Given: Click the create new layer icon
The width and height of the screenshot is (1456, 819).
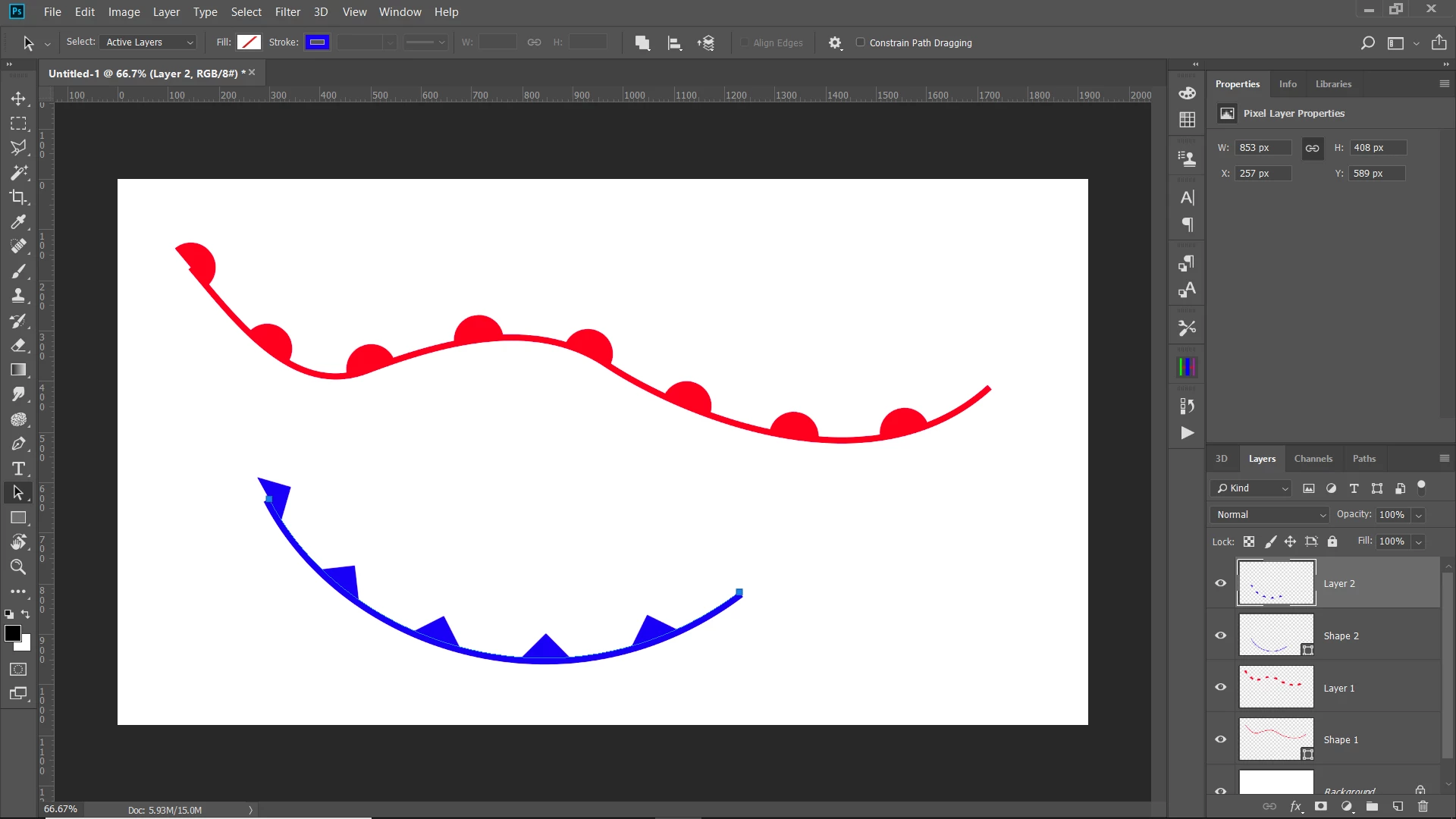Looking at the screenshot, I should coord(1398,807).
